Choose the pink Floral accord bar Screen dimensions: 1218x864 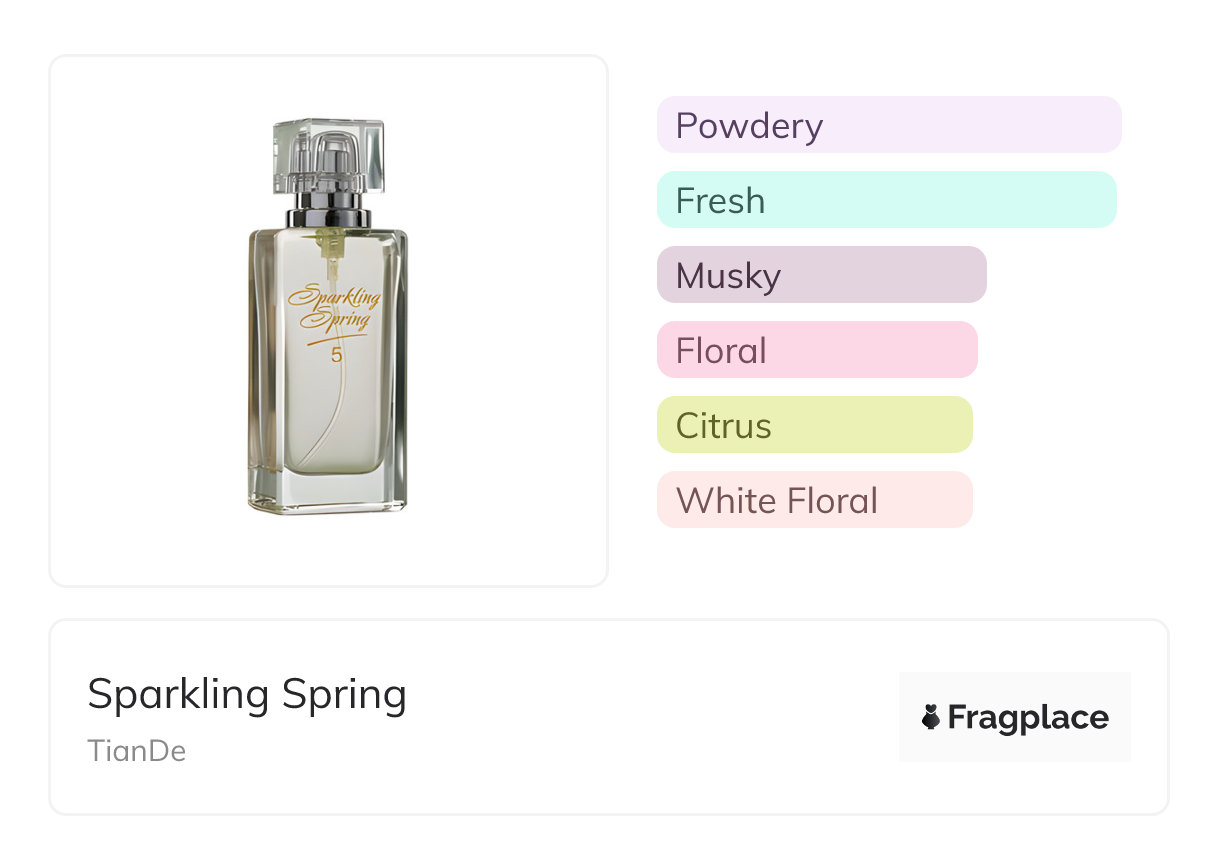click(816, 350)
